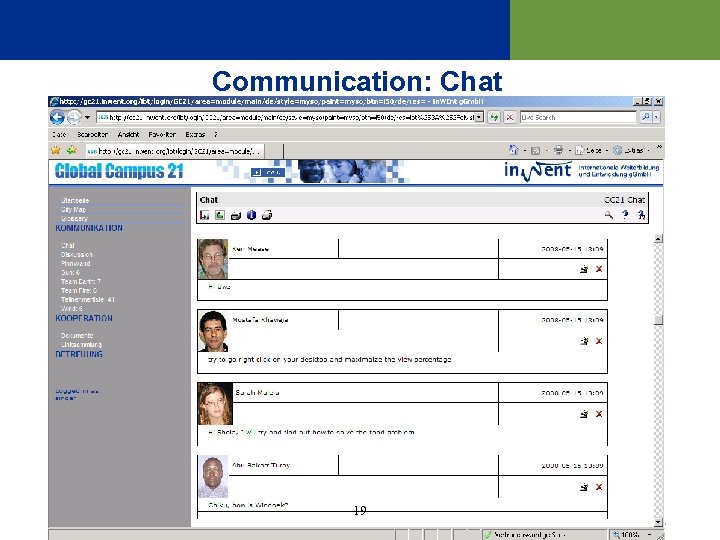Click the browser Forward arrow button

74,118
